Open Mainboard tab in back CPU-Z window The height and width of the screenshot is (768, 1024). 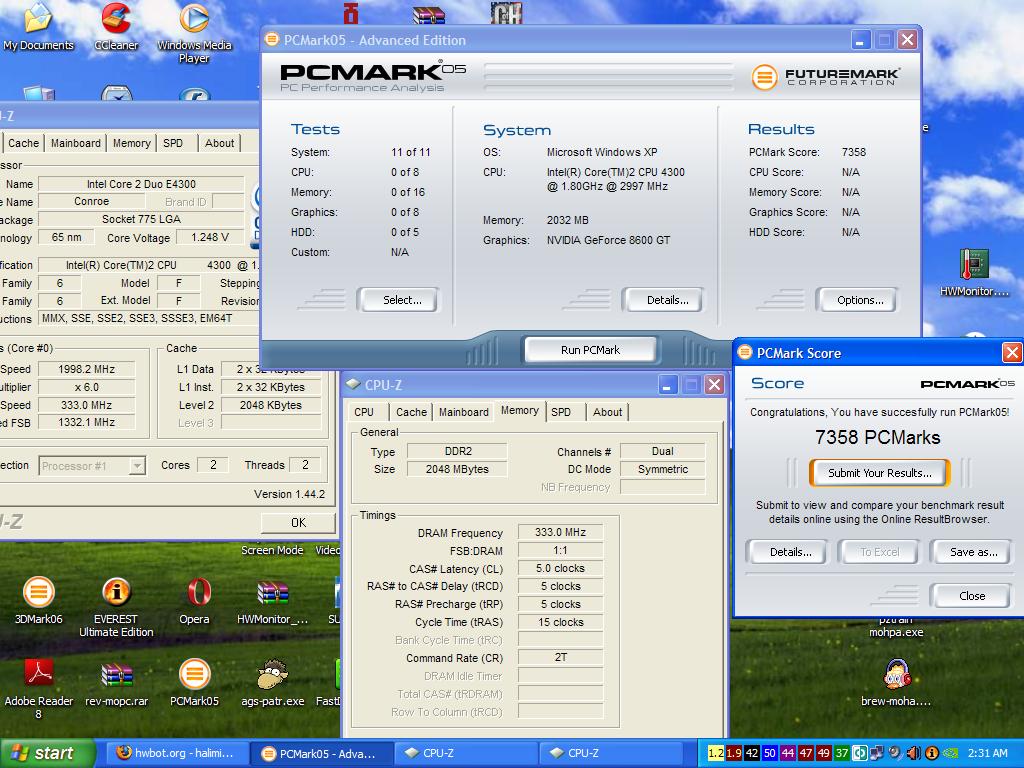click(76, 143)
